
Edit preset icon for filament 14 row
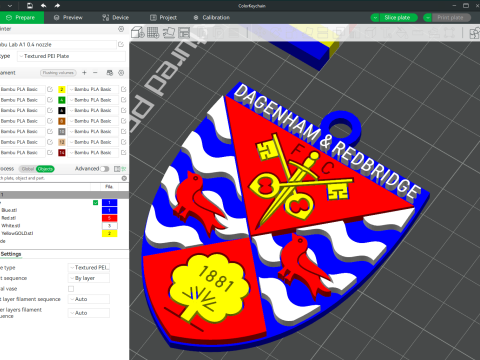point(123,153)
